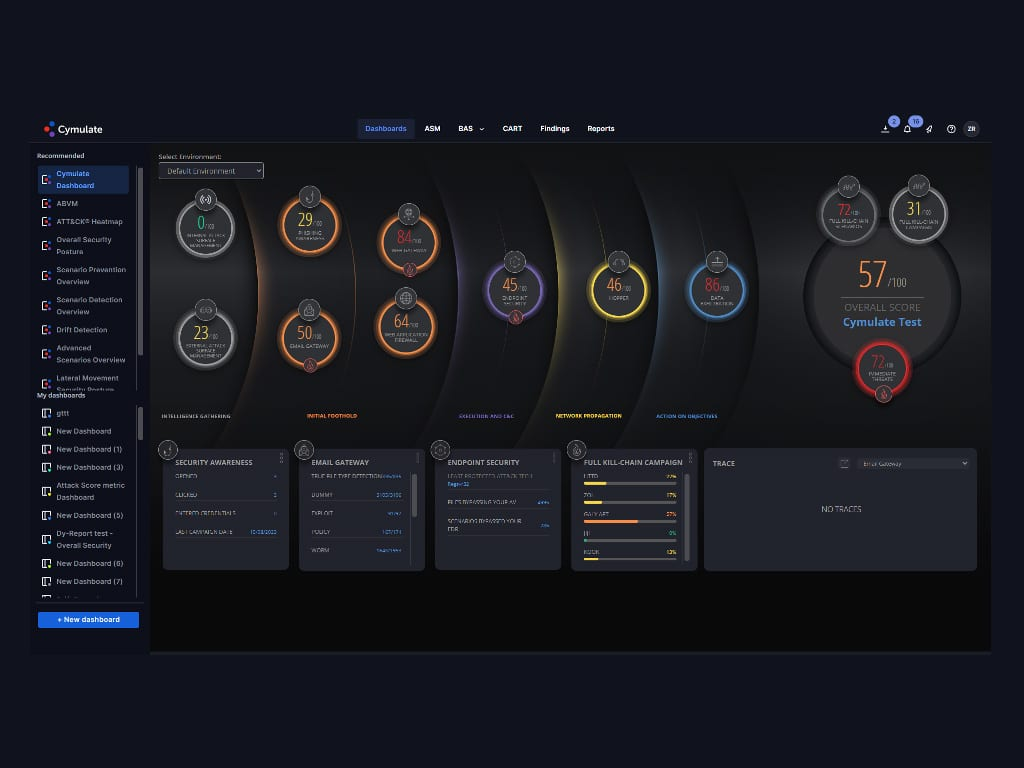Image resolution: width=1024 pixels, height=768 pixels.
Task: Click the 72/100 full kill-chain gauge at top
Action: tap(848, 214)
